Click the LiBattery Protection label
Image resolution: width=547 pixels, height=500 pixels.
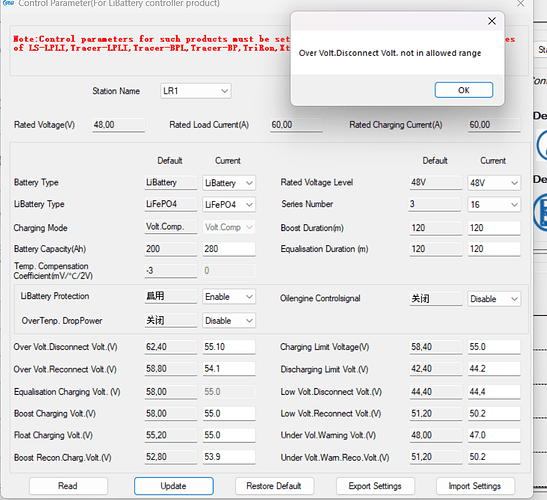click(x=55, y=296)
